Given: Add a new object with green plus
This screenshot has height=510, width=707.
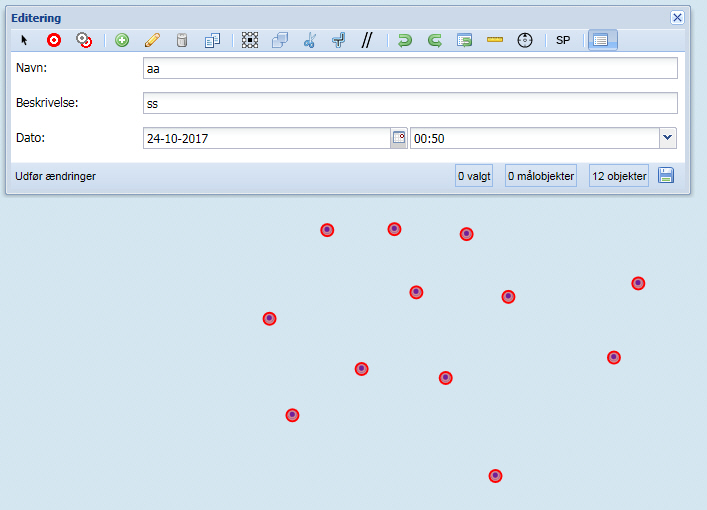Looking at the screenshot, I should pos(122,40).
